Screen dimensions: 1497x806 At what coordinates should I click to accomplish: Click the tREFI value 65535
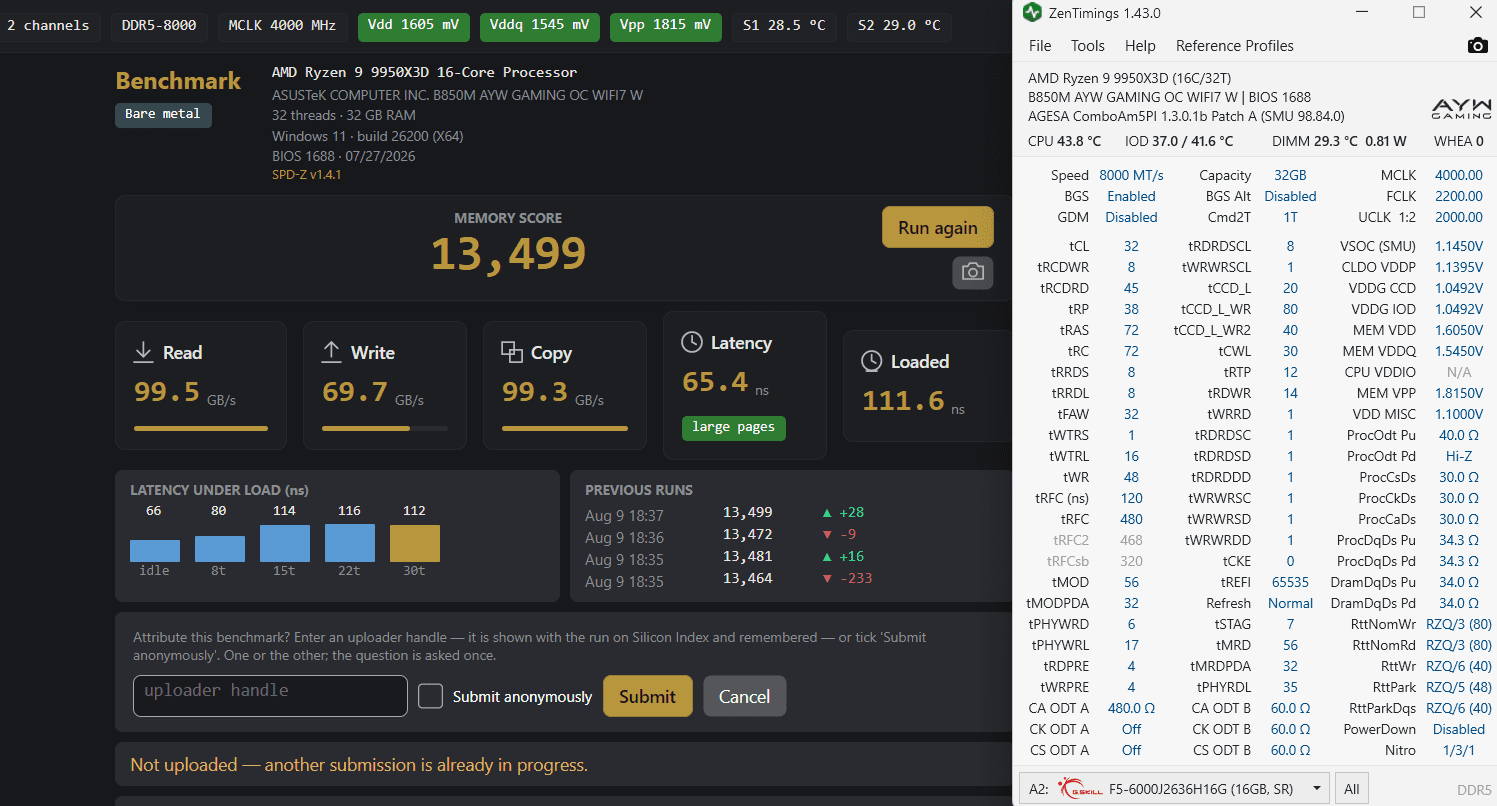pos(1290,582)
